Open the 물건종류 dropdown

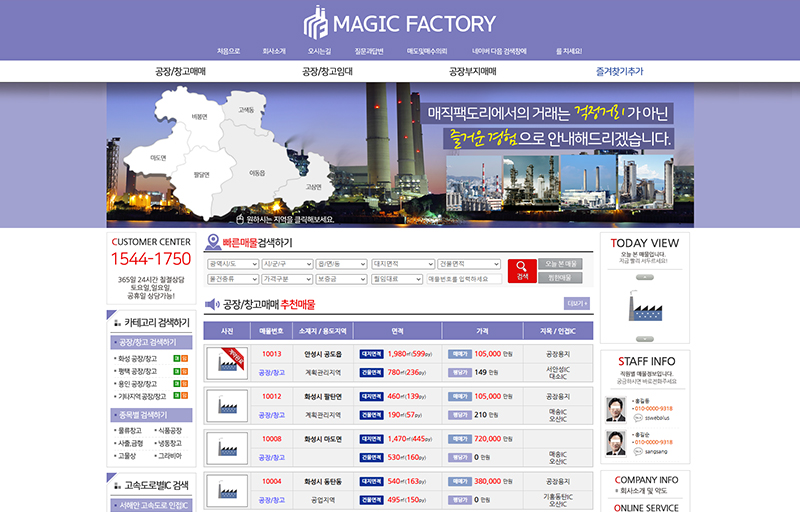tap(233, 279)
